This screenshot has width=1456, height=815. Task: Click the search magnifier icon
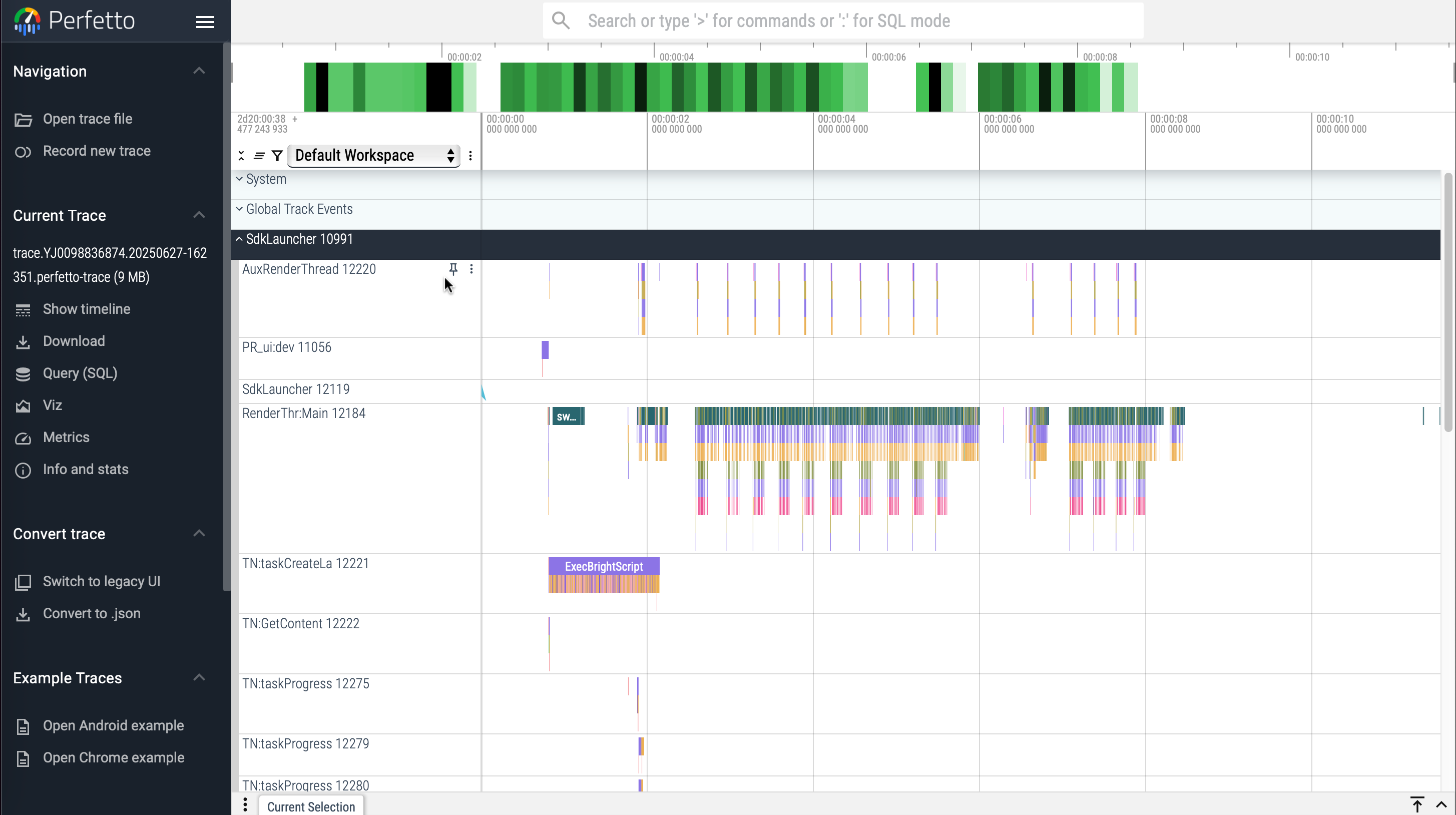[x=561, y=21]
